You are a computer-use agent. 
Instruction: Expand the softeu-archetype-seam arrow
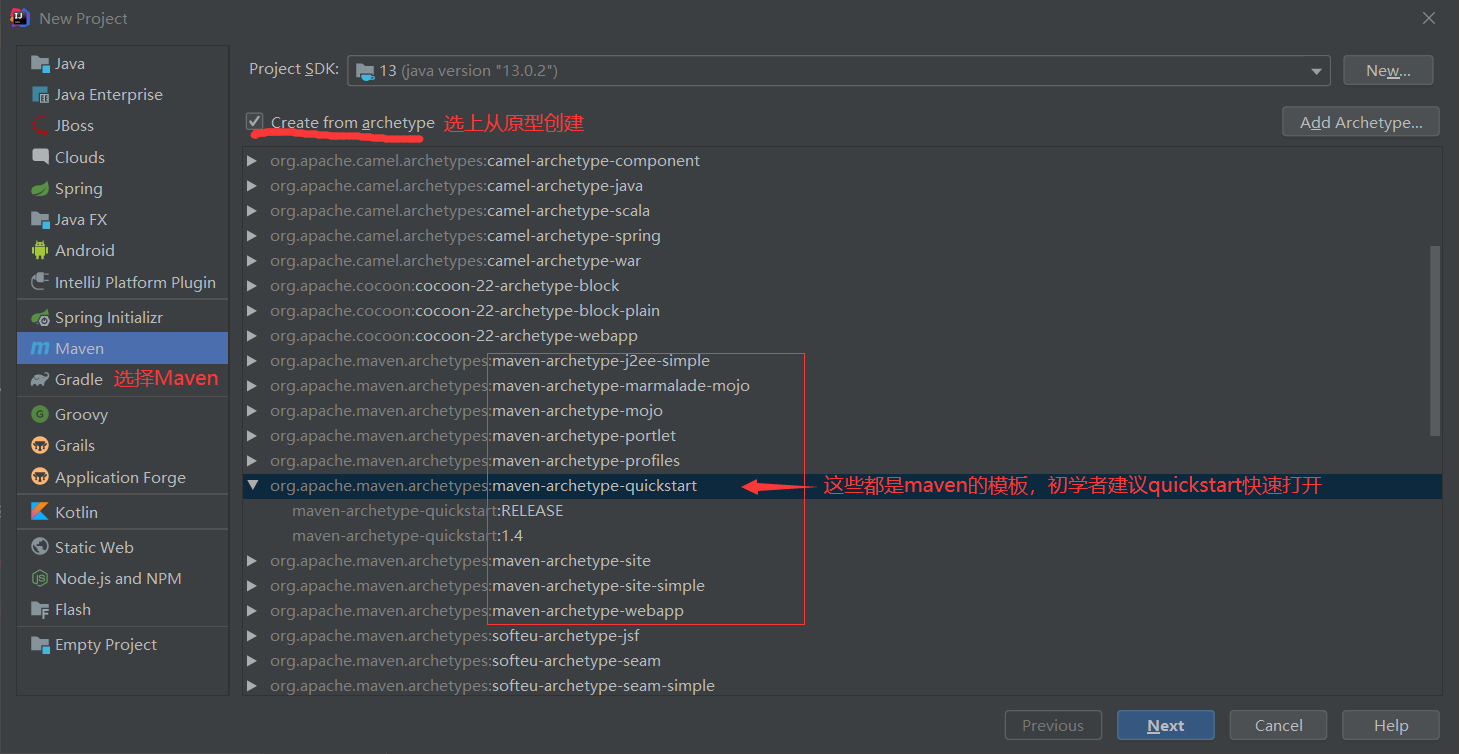(252, 661)
